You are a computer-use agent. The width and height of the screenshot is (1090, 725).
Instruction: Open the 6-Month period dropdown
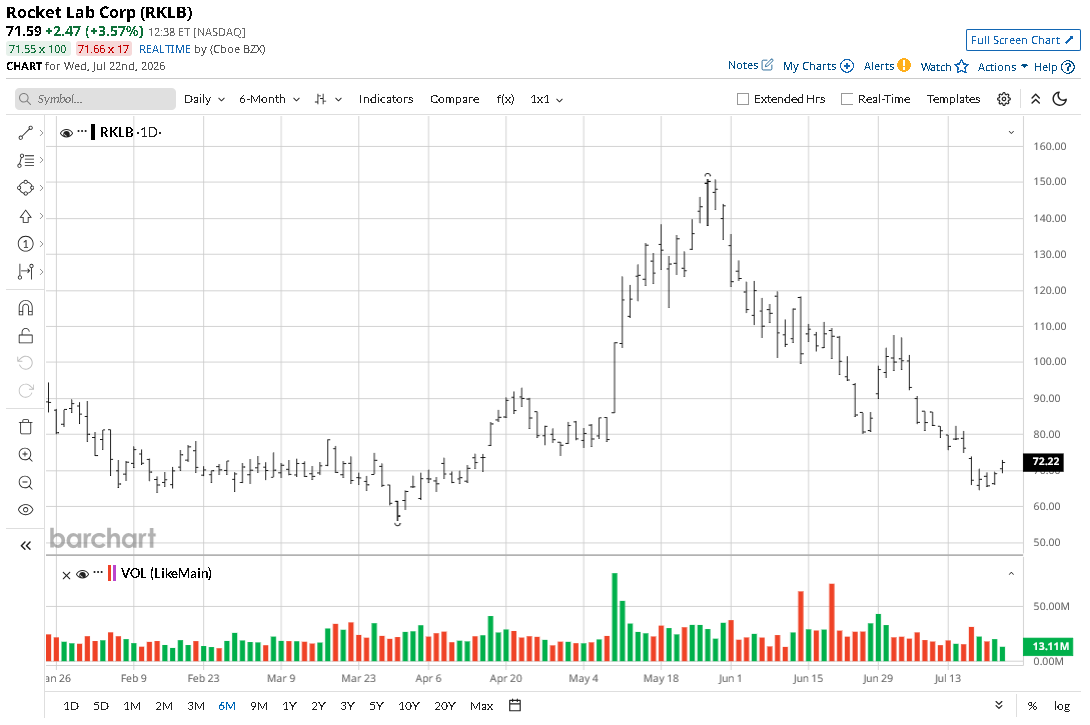(269, 99)
